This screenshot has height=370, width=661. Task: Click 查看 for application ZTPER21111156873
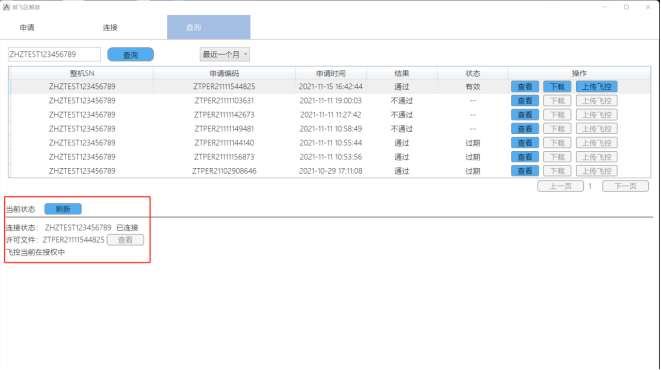(x=525, y=157)
